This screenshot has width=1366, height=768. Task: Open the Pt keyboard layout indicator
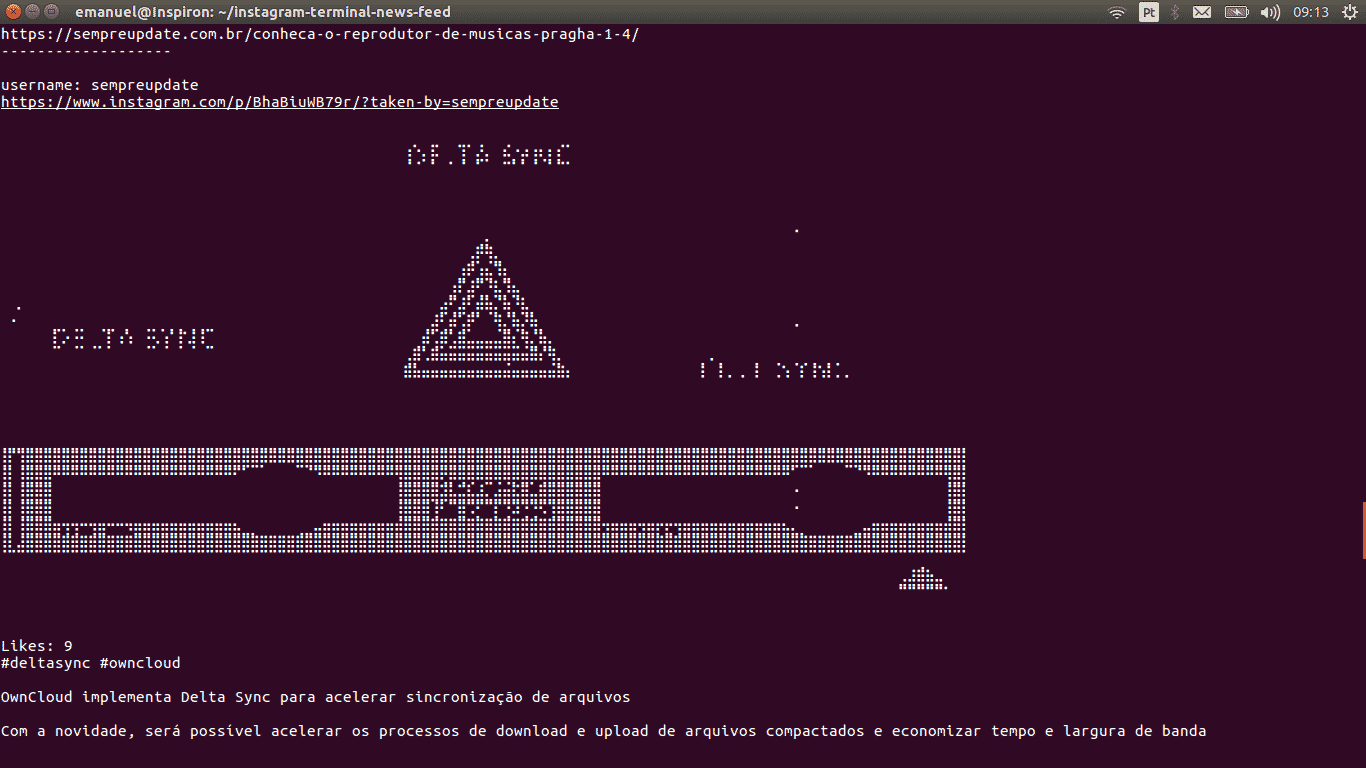coord(1149,12)
